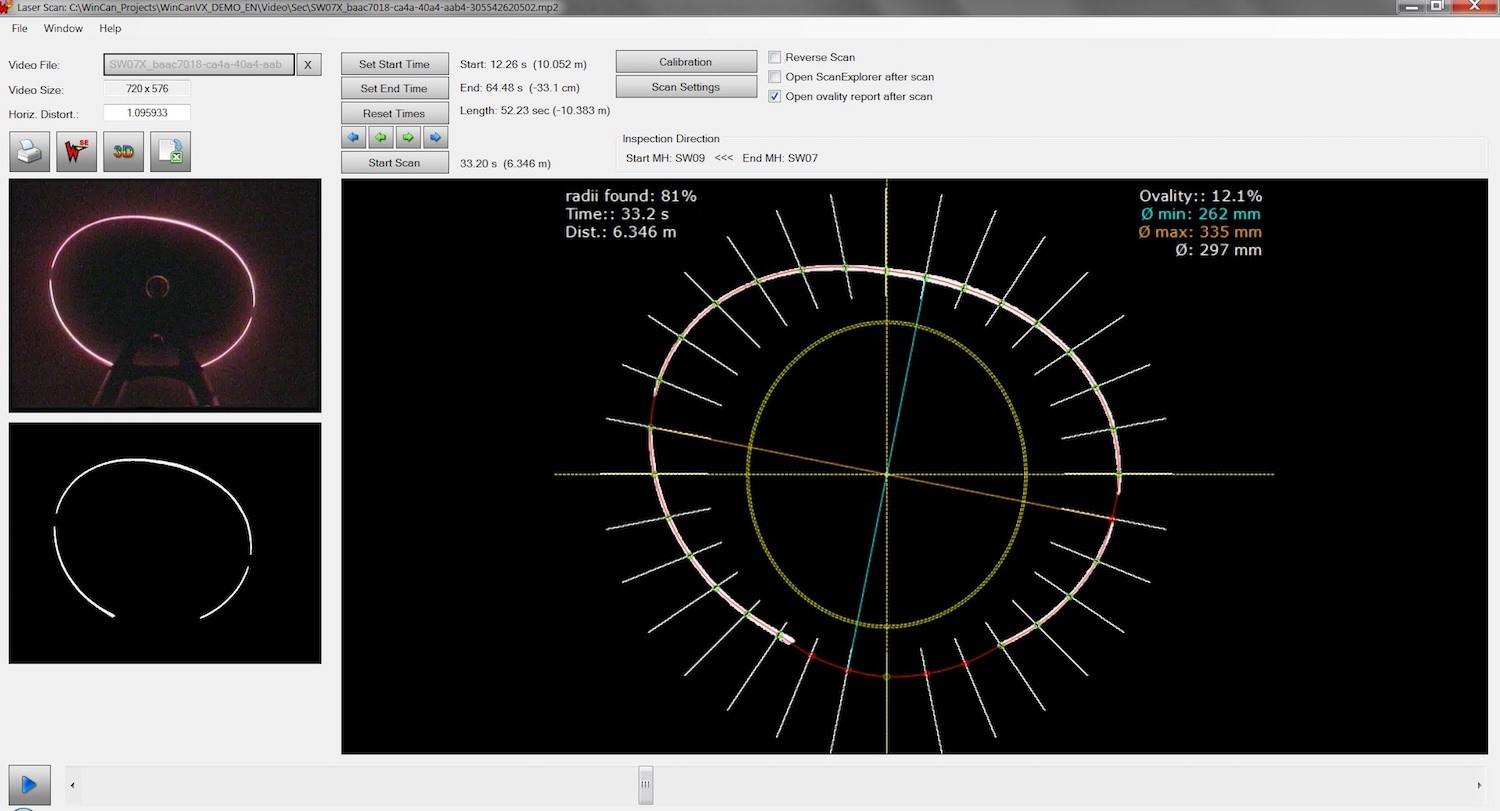Click the rightmost blue right arrow

(435, 137)
